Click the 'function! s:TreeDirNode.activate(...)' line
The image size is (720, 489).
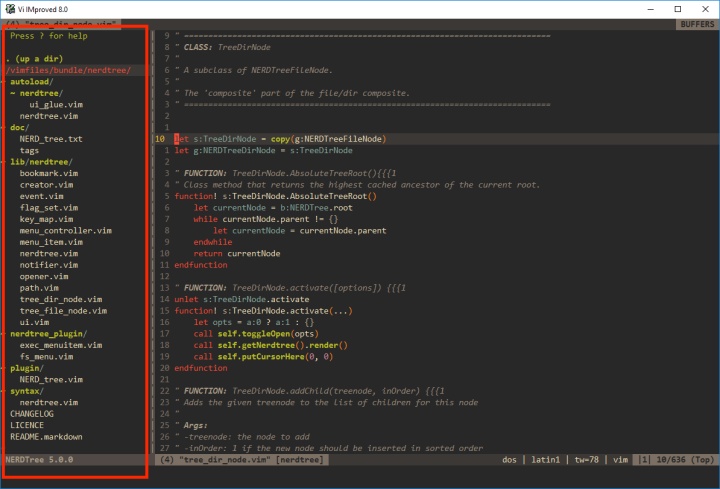tap(263, 311)
